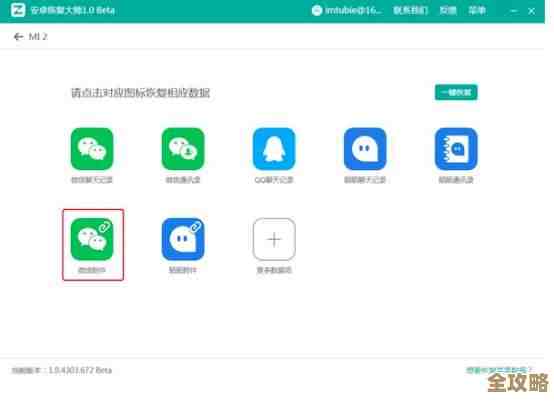Image resolution: width=554 pixels, height=401 pixels.
Task: Click the imtubie@16... account name
Action: coord(353,11)
